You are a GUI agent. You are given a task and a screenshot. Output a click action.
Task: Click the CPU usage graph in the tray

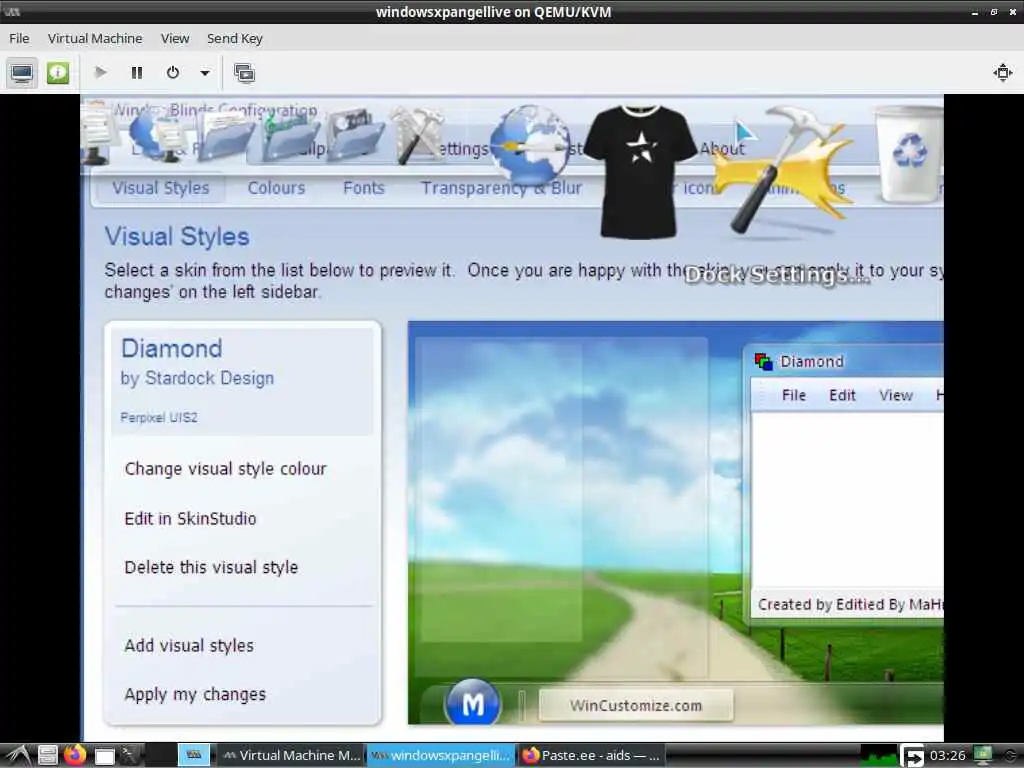click(879, 756)
